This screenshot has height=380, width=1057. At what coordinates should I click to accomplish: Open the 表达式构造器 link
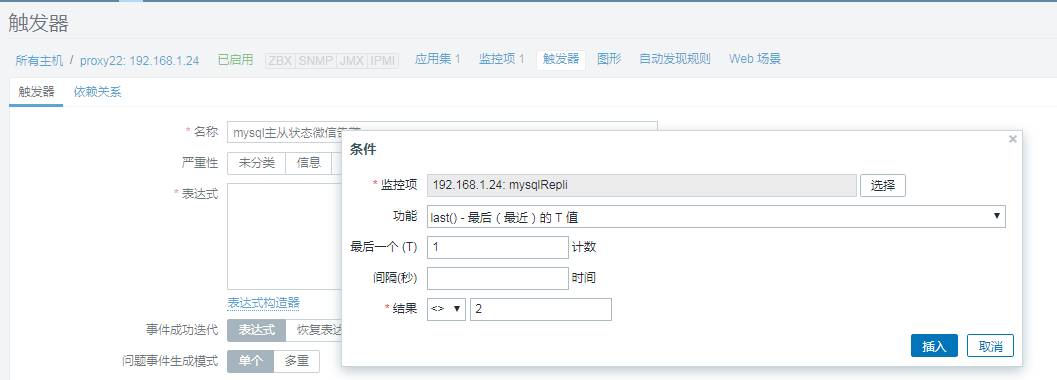tap(264, 303)
